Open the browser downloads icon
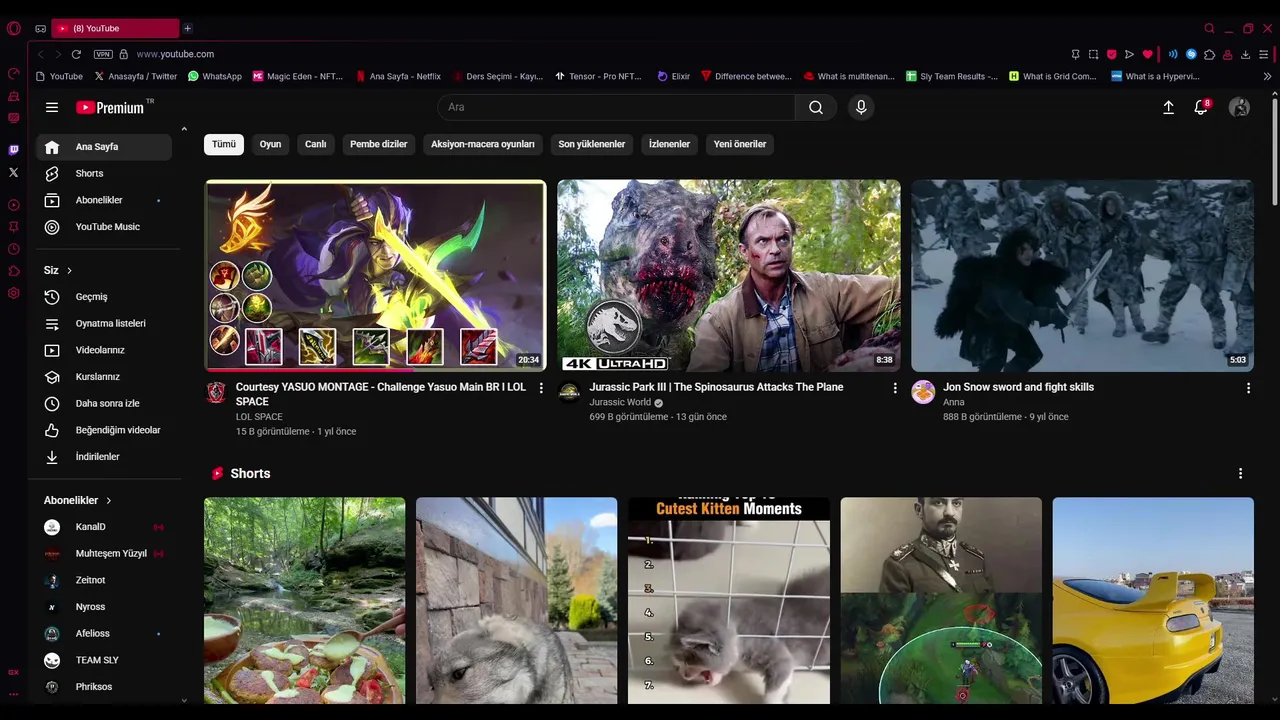 (1245, 54)
